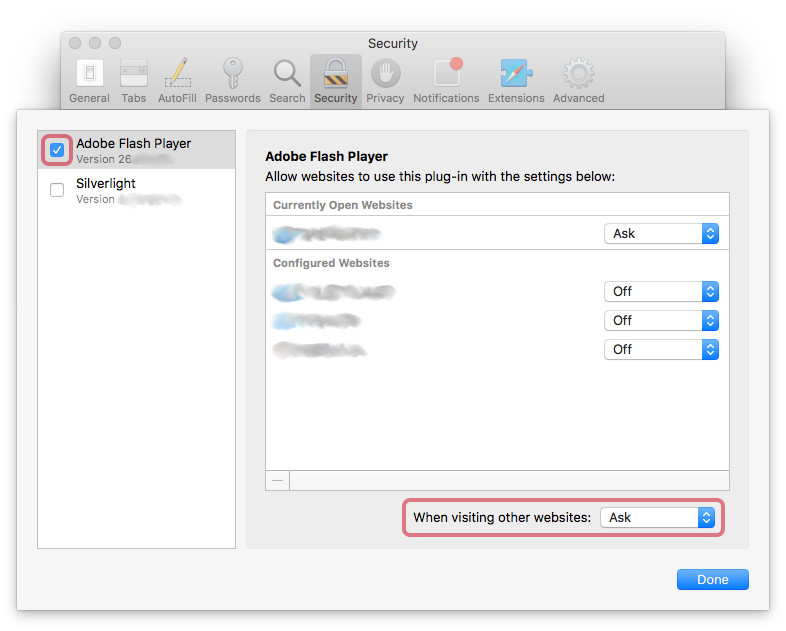Click the Done button

pyautogui.click(x=712, y=579)
